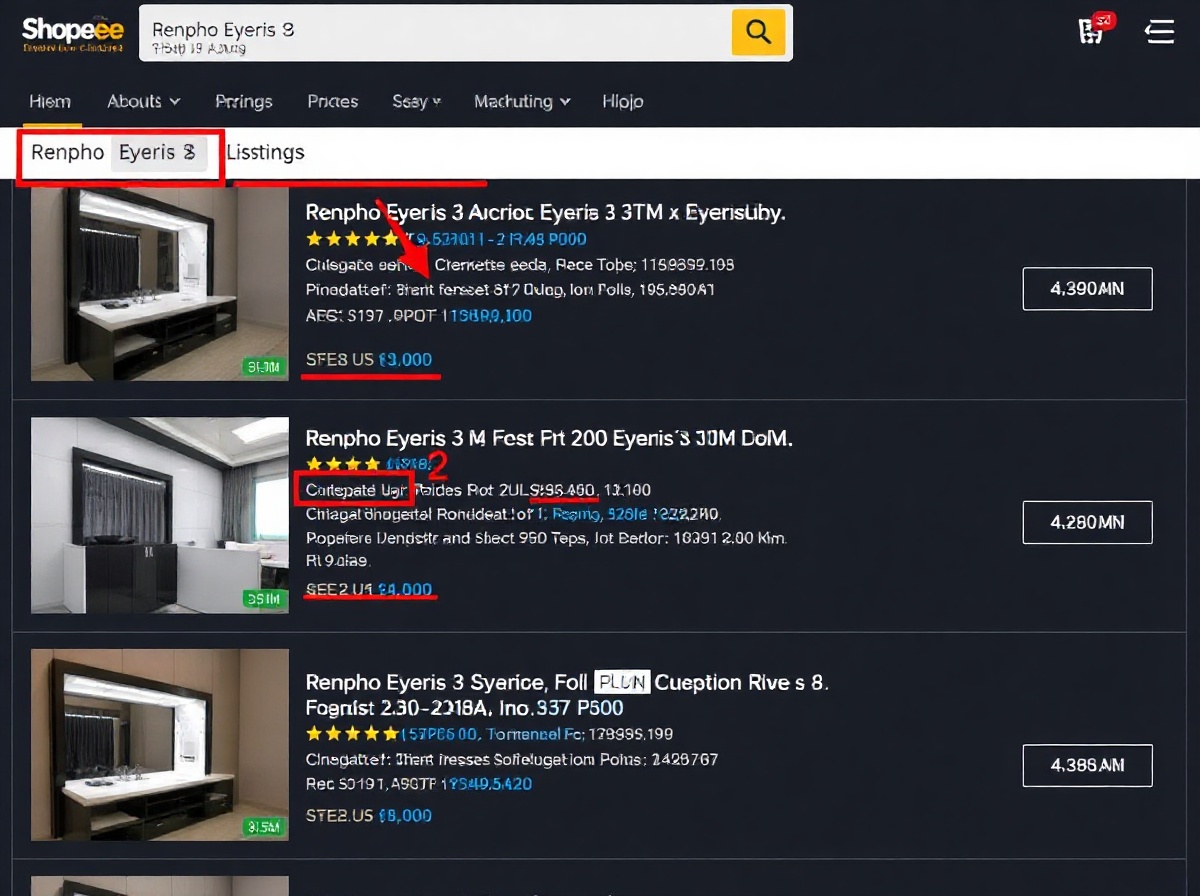Click the Shopeee logo
This screenshot has height=896, width=1200.
coord(72,33)
